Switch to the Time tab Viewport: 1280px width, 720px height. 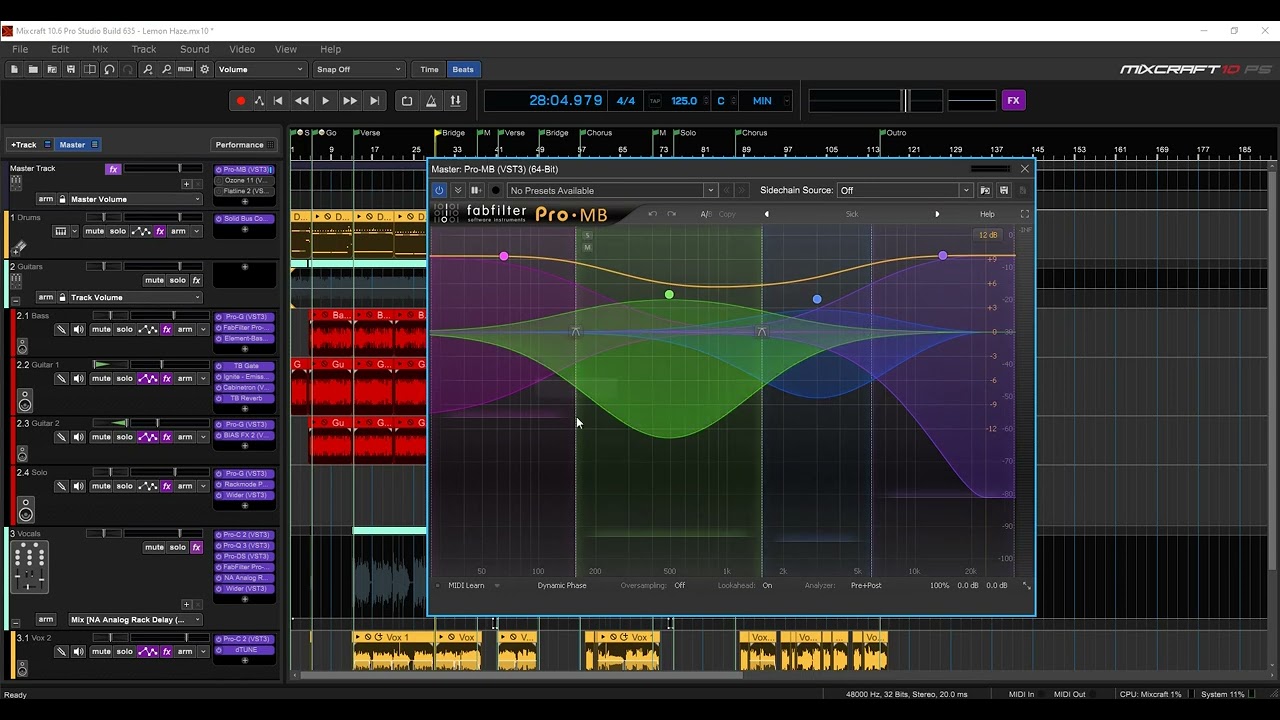429,70
